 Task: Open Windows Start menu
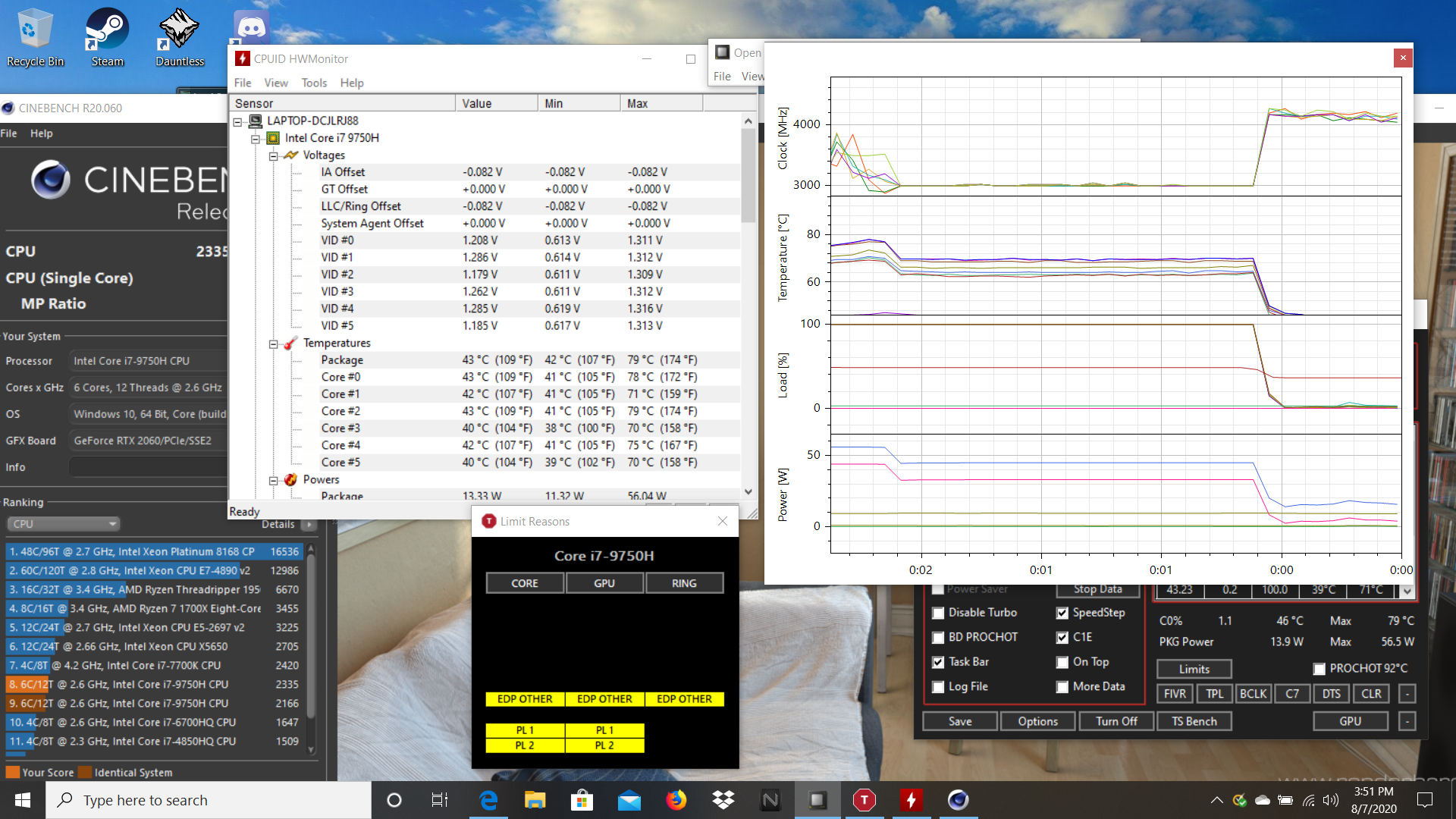click(23, 800)
